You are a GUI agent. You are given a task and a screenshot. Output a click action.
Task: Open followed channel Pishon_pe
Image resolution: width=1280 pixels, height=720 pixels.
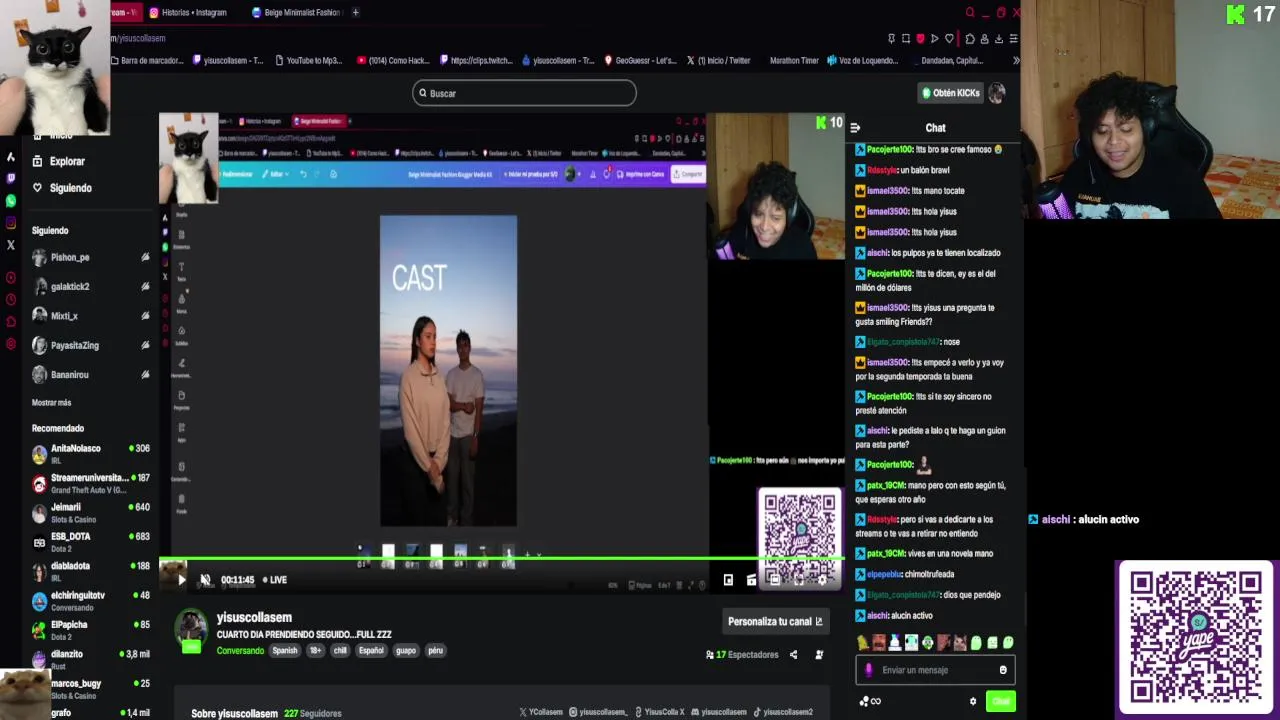(x=90, y=257)
